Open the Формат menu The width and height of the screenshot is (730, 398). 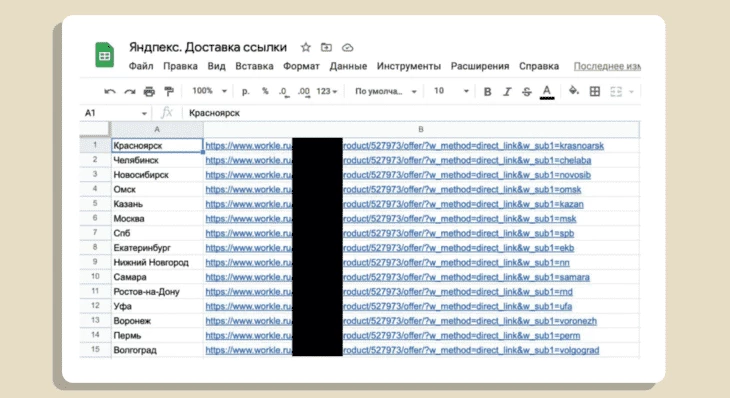pyautogui.click(x=301, y=66)
